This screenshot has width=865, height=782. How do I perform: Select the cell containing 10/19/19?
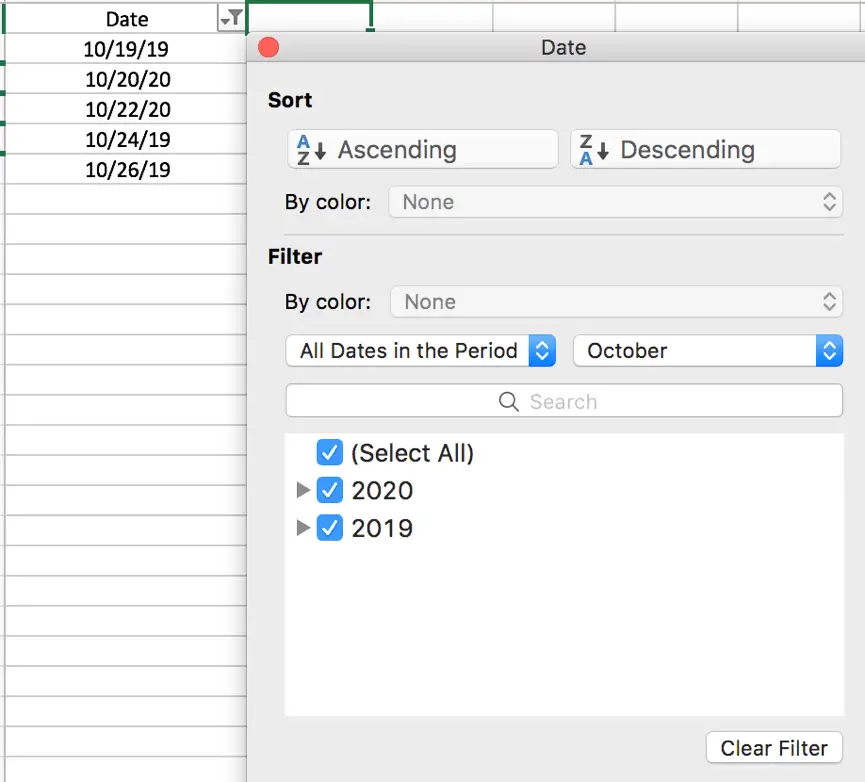(127, 49)
